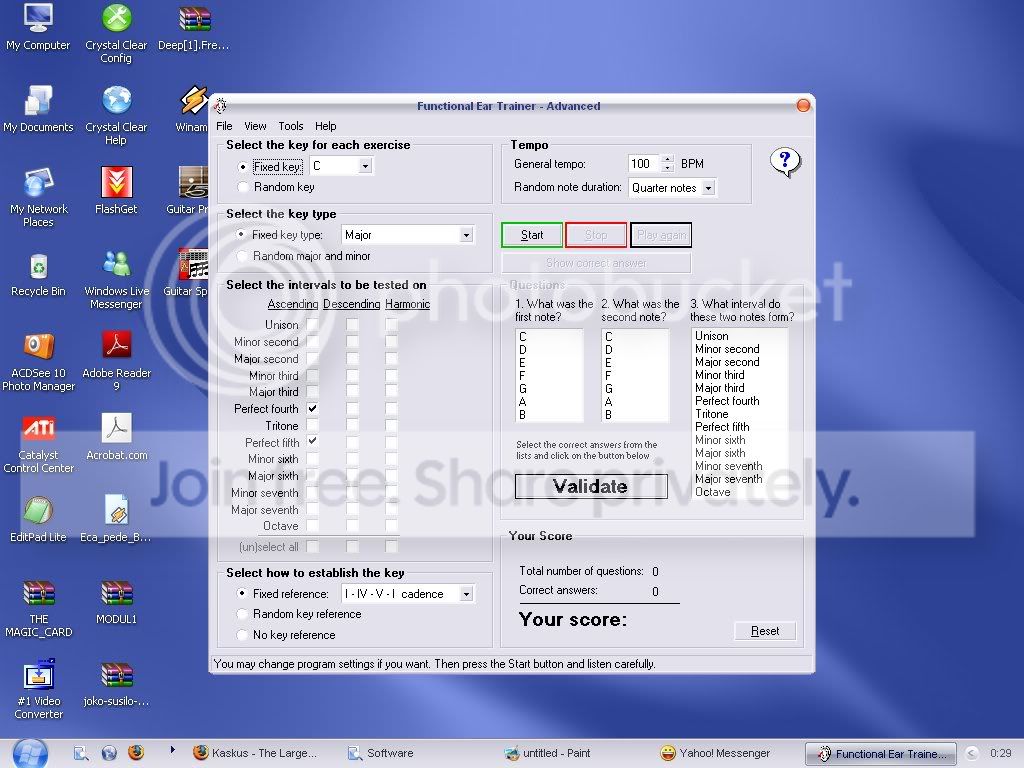1024x768 pixels.
Task: Open the Tools menu
Action: click(291, 126)
